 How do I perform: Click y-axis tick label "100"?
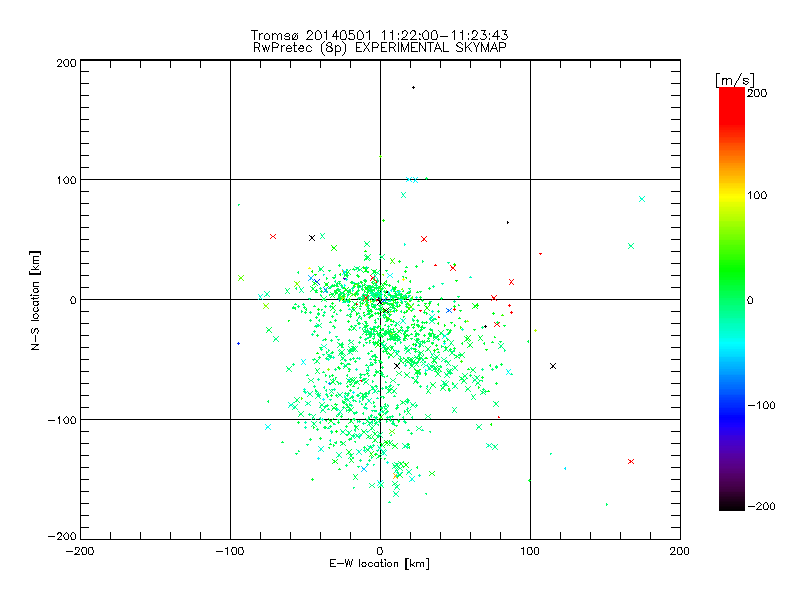[x=66, y=180]
